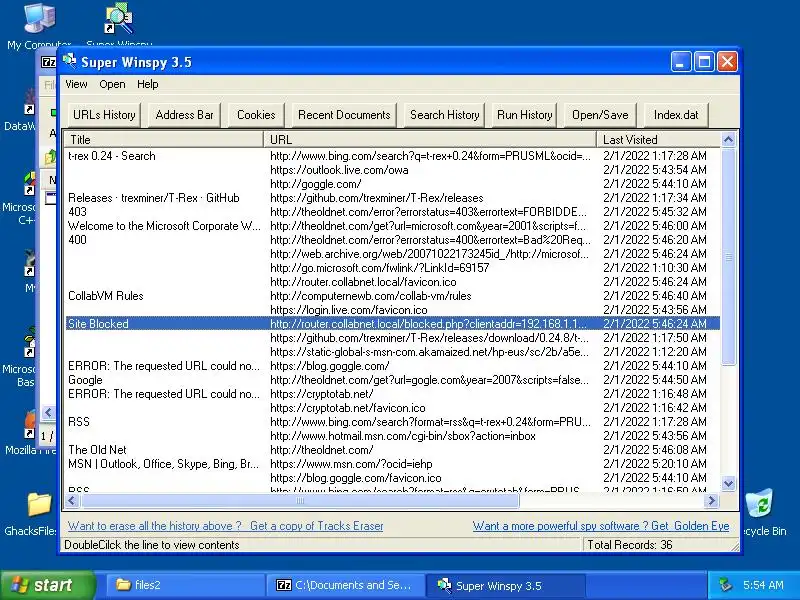Select the cryptotab.net/favicon.ico row
Screen dimensions: 800x600
[392, 408]
